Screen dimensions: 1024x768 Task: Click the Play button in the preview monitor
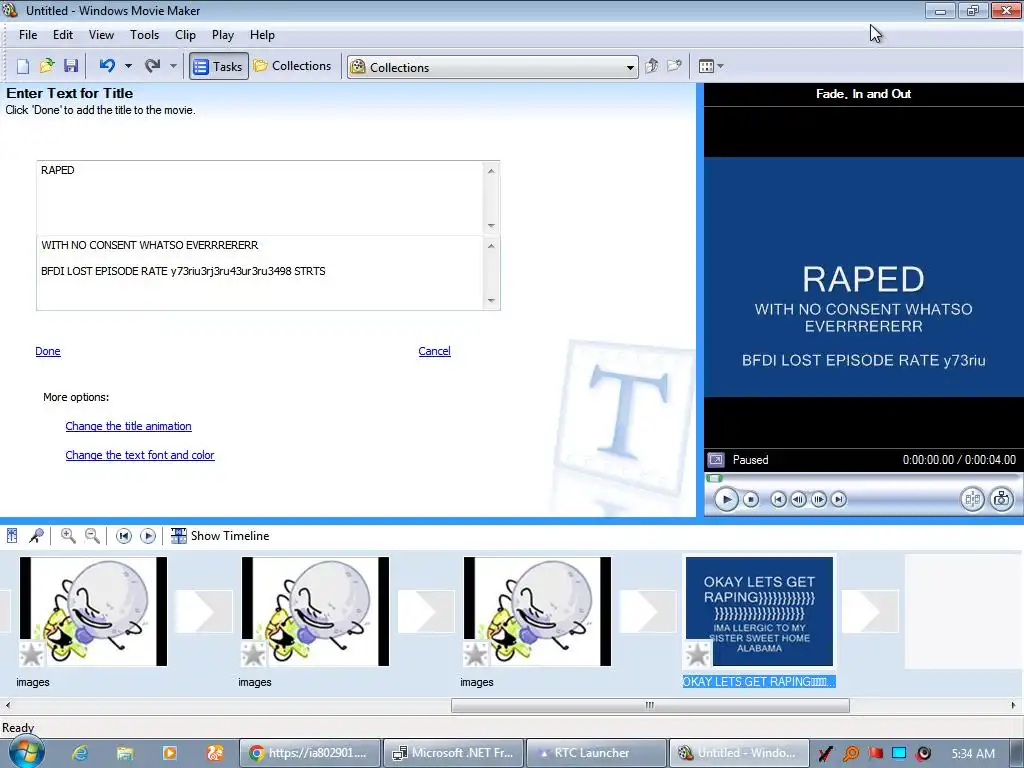[726, 500]
